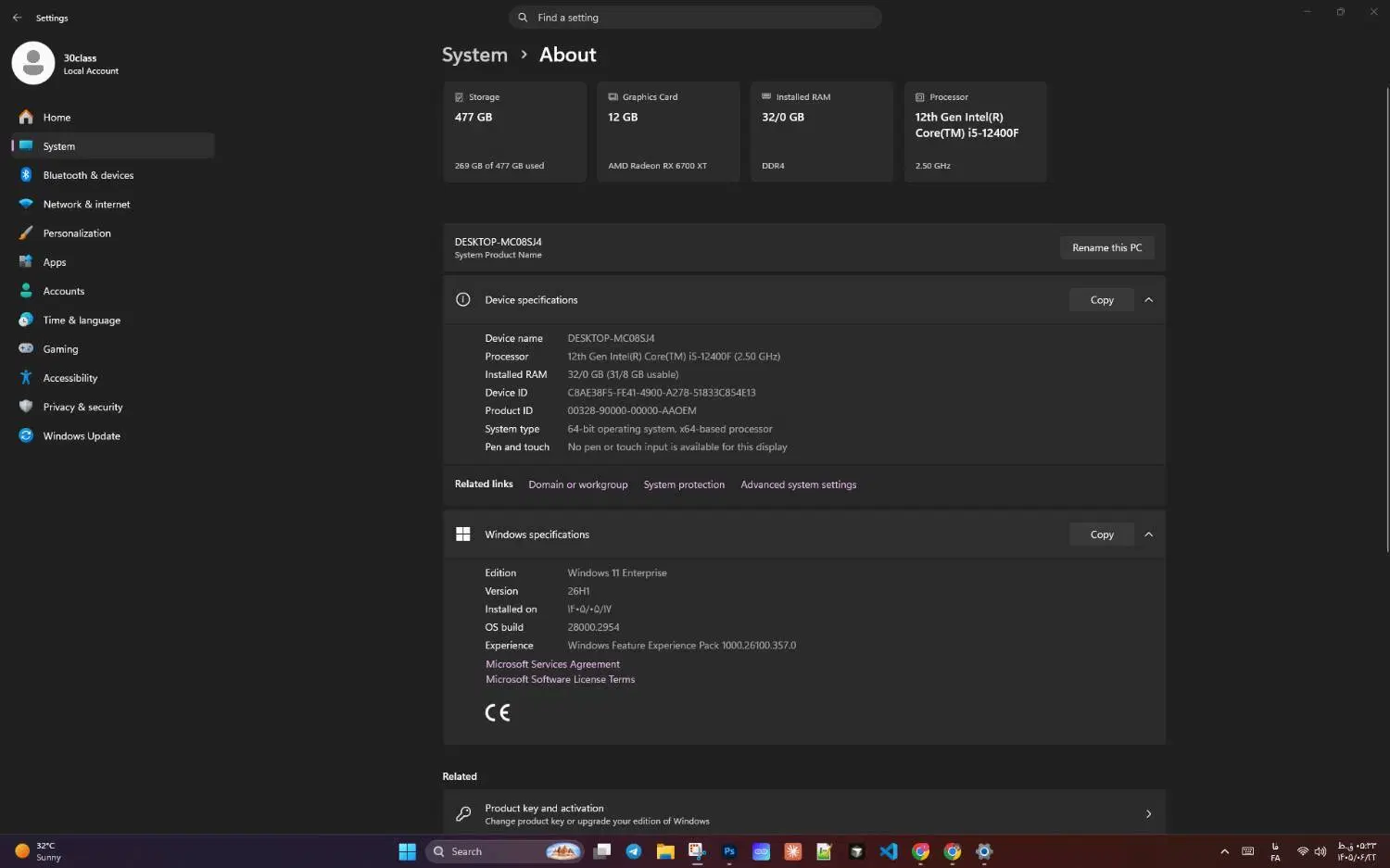Click the Version value 26H1
1390x868 pixels.
pyautogui.click(x=578, y=591)
